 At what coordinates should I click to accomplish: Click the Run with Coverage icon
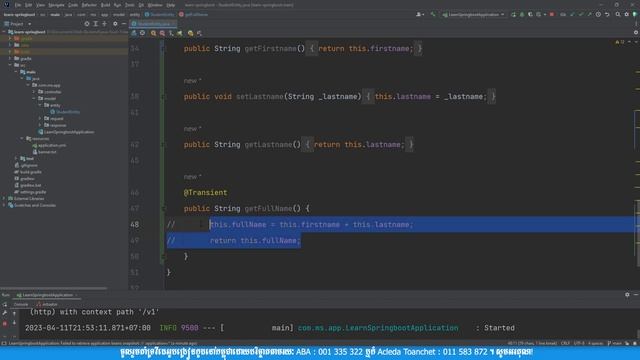530,14
